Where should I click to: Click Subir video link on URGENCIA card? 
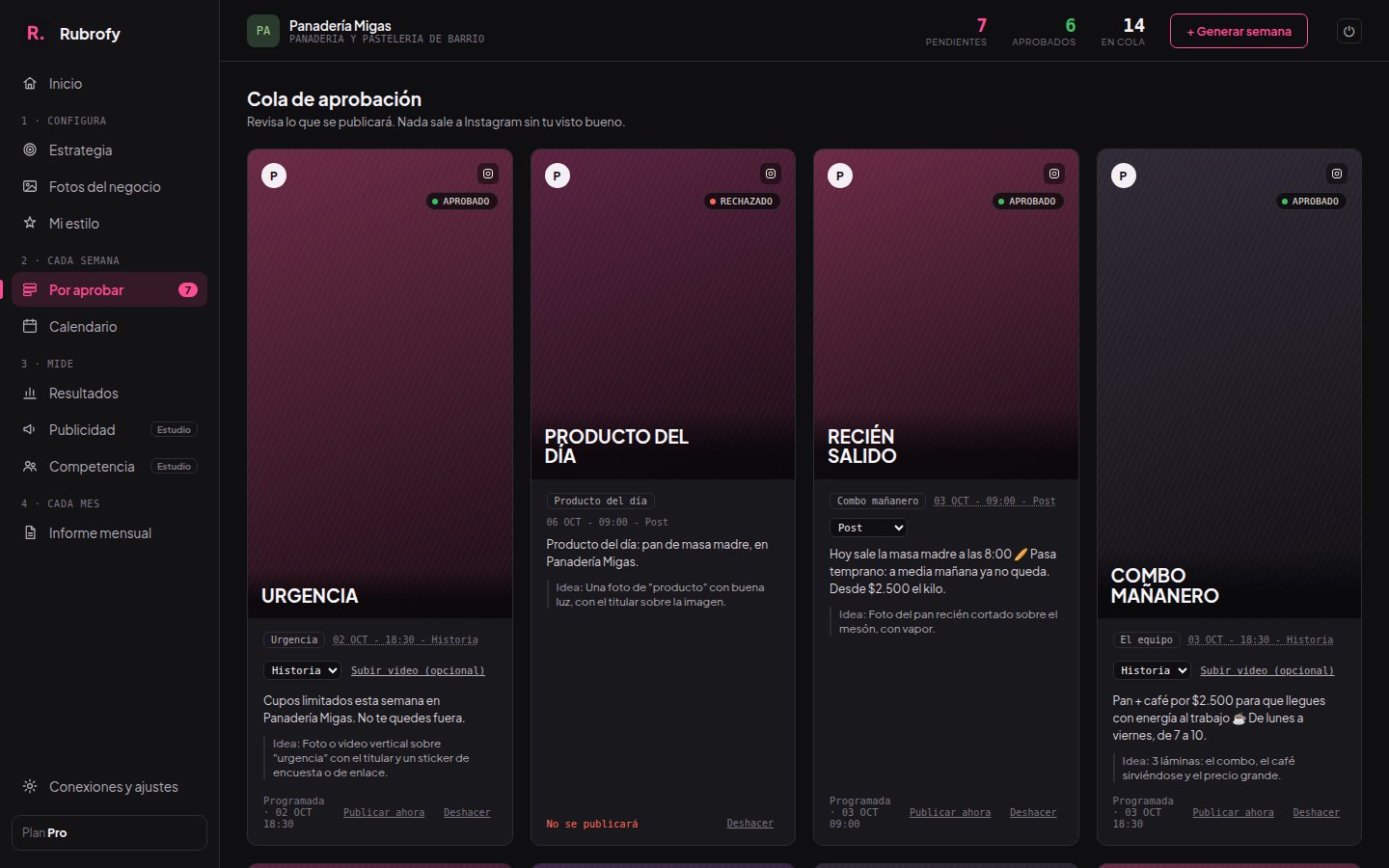tap(418, 670)
